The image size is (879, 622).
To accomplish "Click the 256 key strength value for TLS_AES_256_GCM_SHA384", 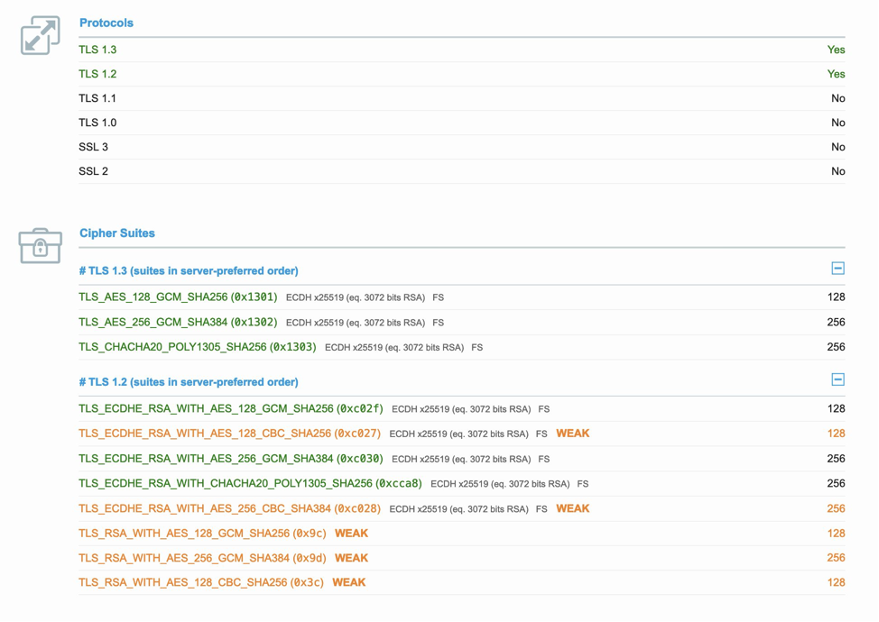I will pos(836,322).
